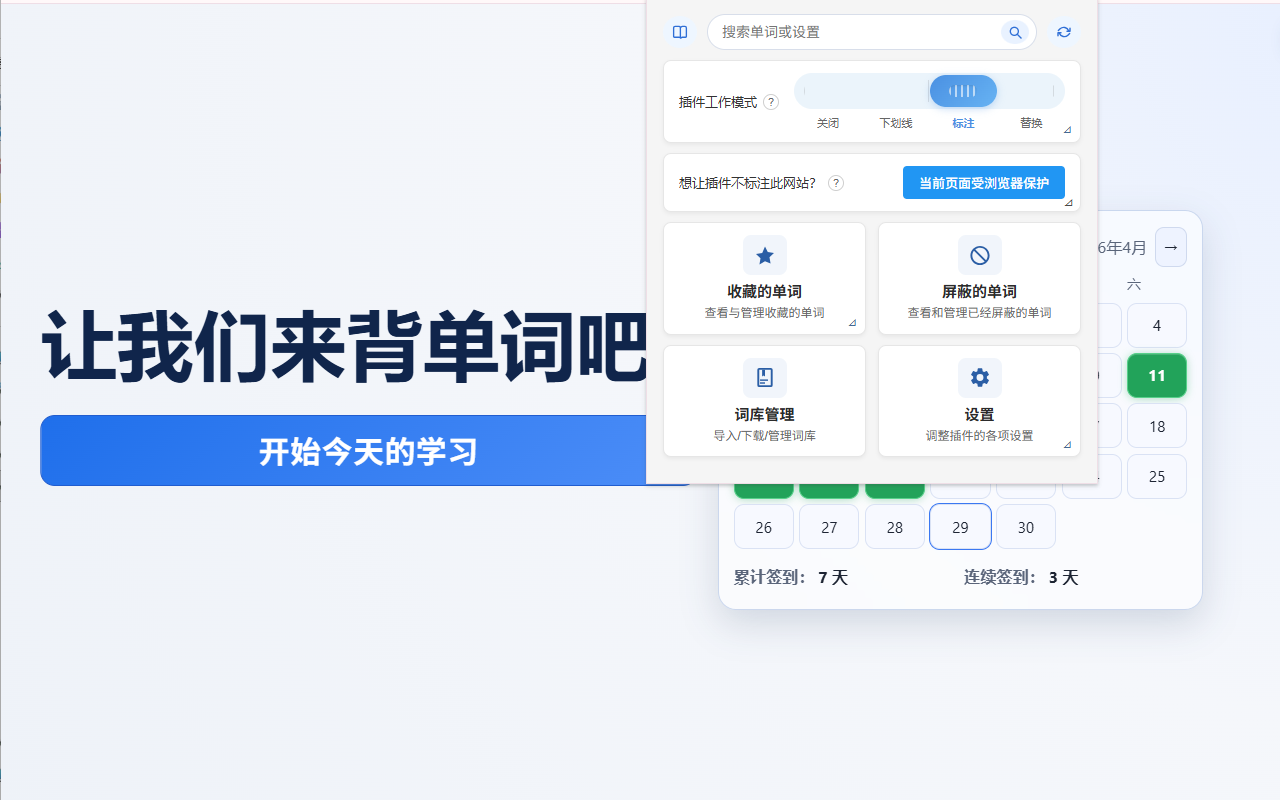Viewport: 1280px width, 800px height.
Task: Set plugin mode to 标注
Action: tap(963, 123)
